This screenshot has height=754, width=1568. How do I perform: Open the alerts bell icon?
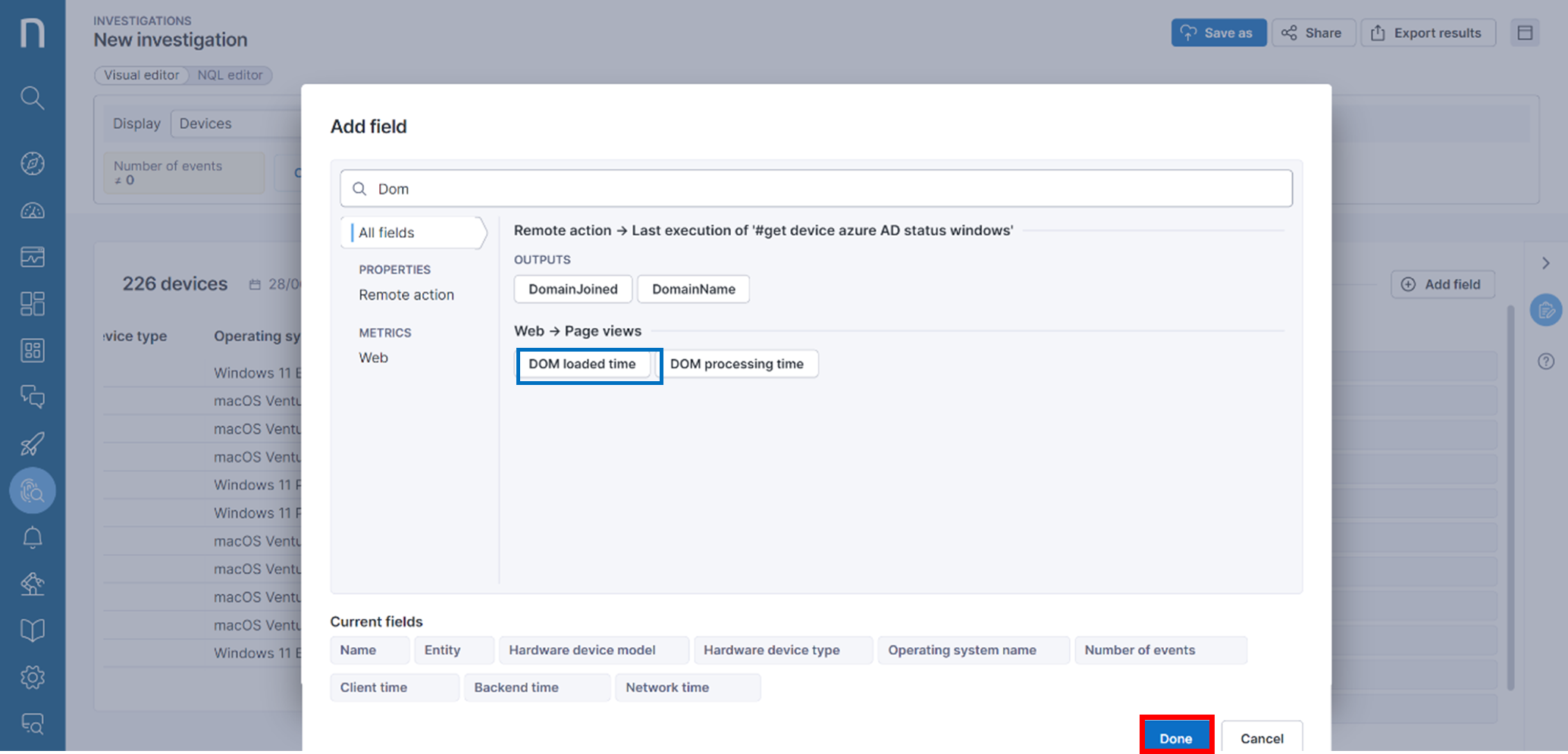pos(32,537)
